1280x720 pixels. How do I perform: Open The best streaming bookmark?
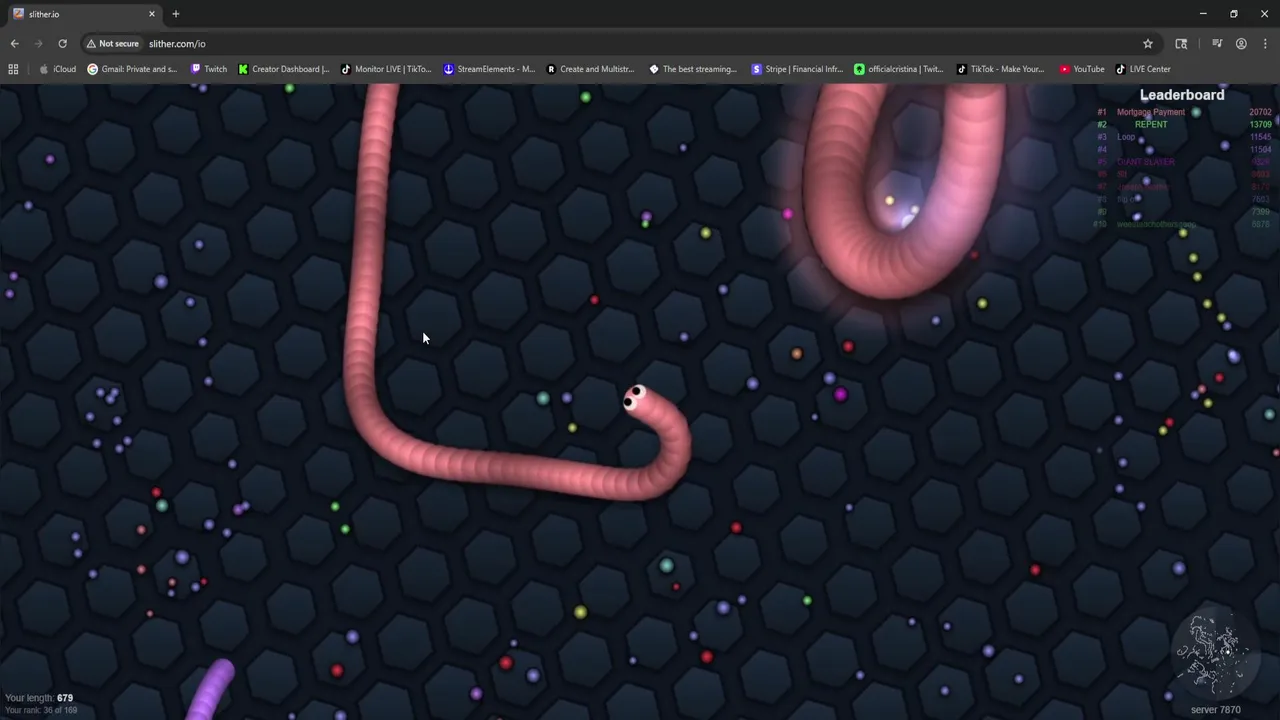[x=693, y=69]
